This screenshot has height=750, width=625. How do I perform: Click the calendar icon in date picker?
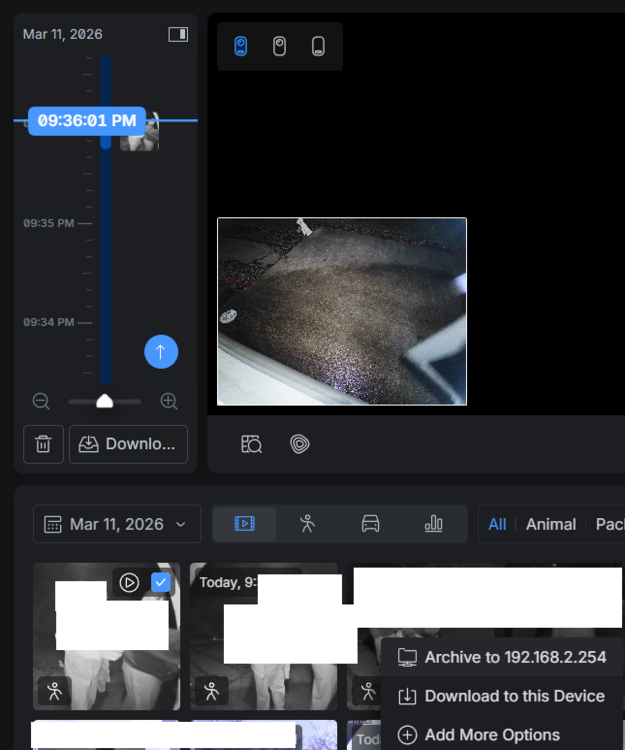tap(53, 524)
